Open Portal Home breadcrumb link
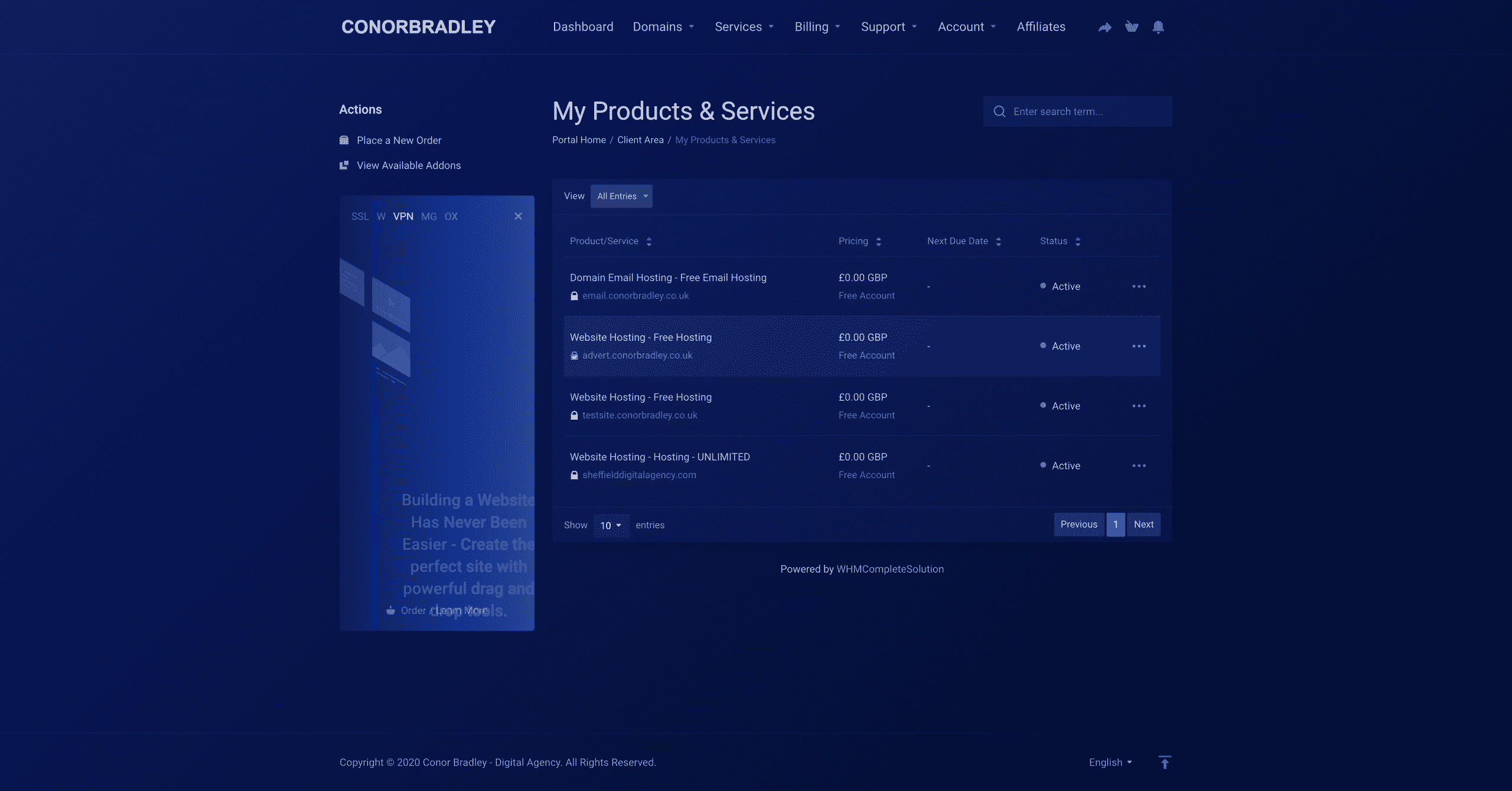The image size is (1512, 791). coord(579,140)
